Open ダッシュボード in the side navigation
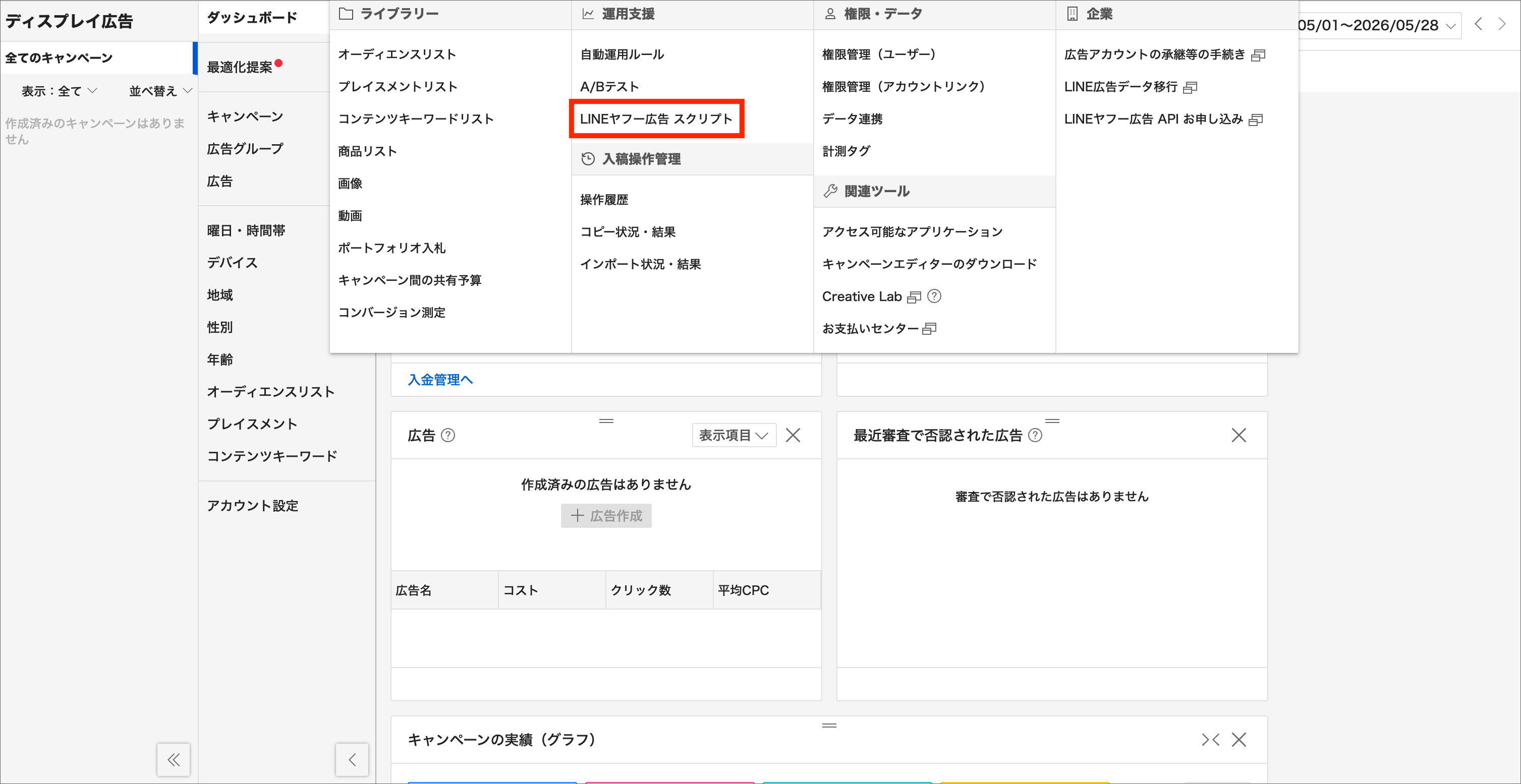This screenshot has width=1521, height=784. point(252,18)
